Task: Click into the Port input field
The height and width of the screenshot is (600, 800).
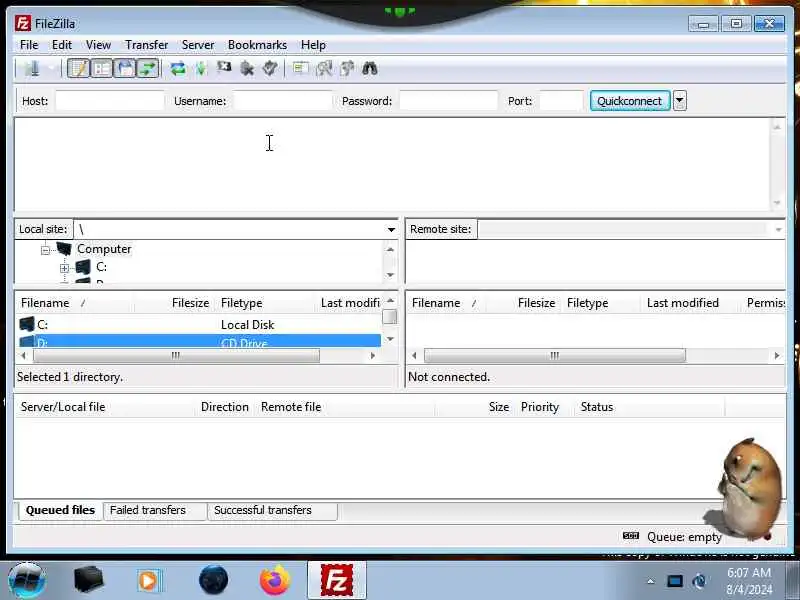Action: [x=561, y=101]
